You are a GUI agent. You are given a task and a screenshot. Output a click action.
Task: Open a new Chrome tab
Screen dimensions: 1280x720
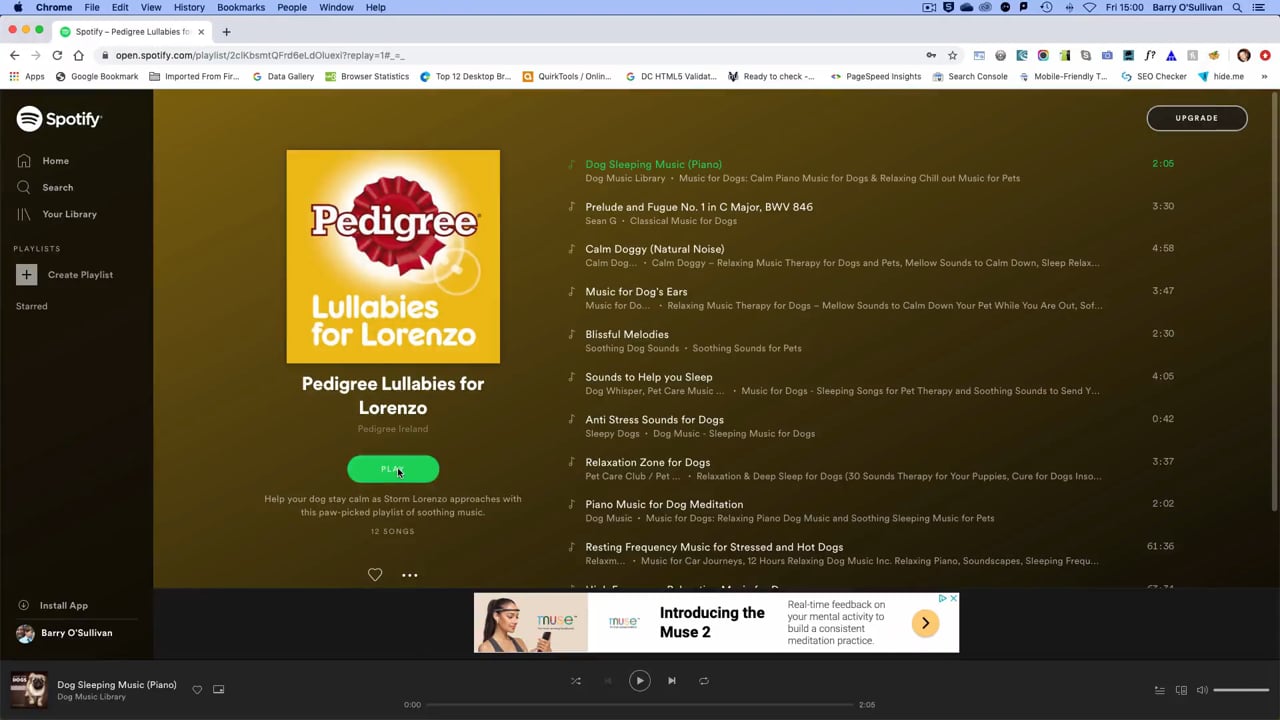point(226,32)
